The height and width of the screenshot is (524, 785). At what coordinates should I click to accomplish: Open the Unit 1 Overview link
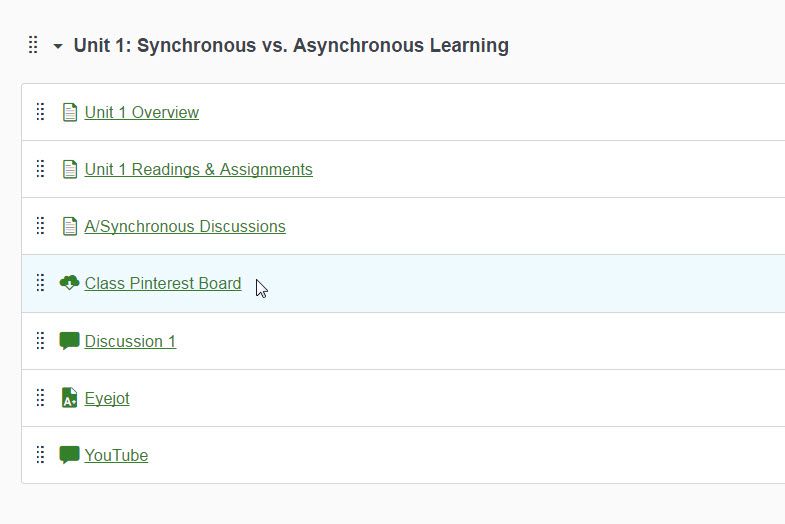[141, 112]
